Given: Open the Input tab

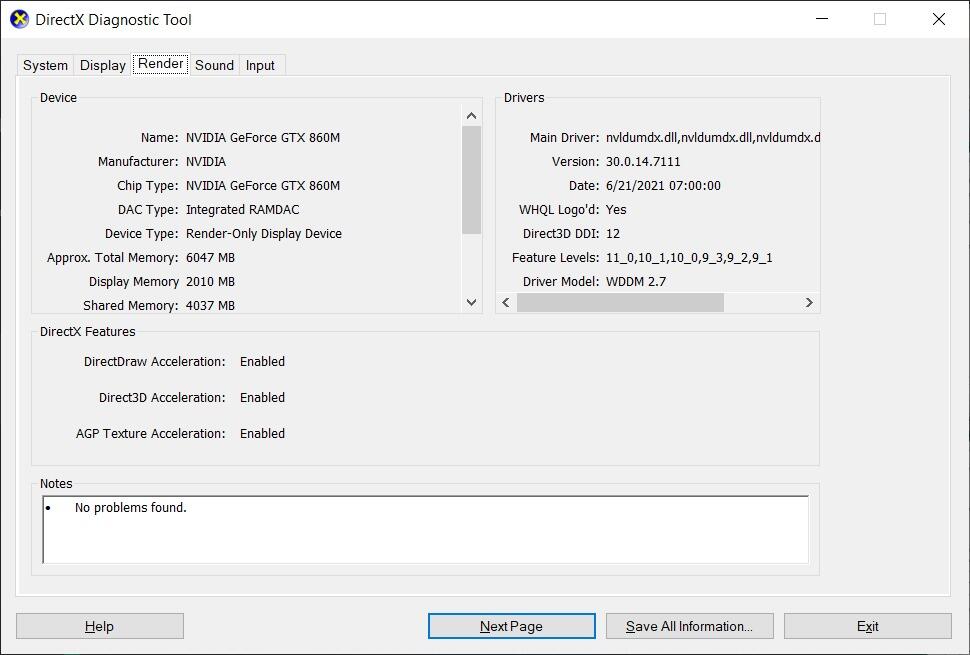Looking at the screenshot, I should click(x=260, y=65).
